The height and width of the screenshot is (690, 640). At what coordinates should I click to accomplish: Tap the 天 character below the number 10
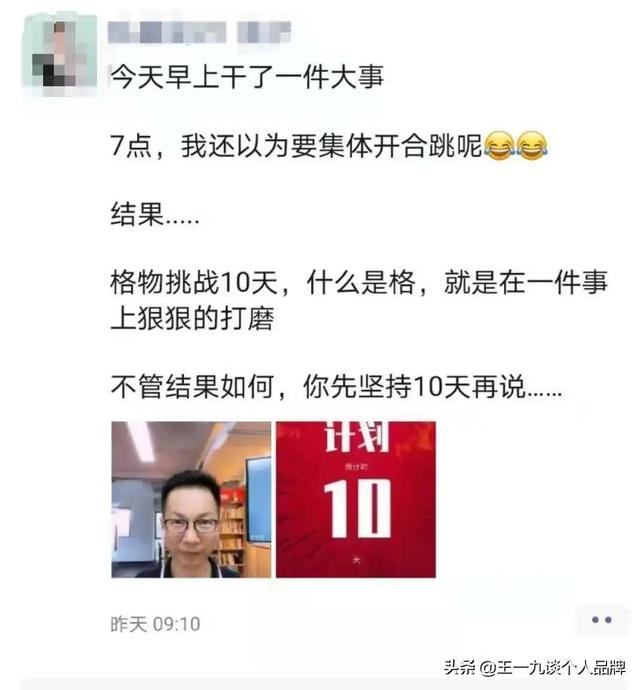356,561
